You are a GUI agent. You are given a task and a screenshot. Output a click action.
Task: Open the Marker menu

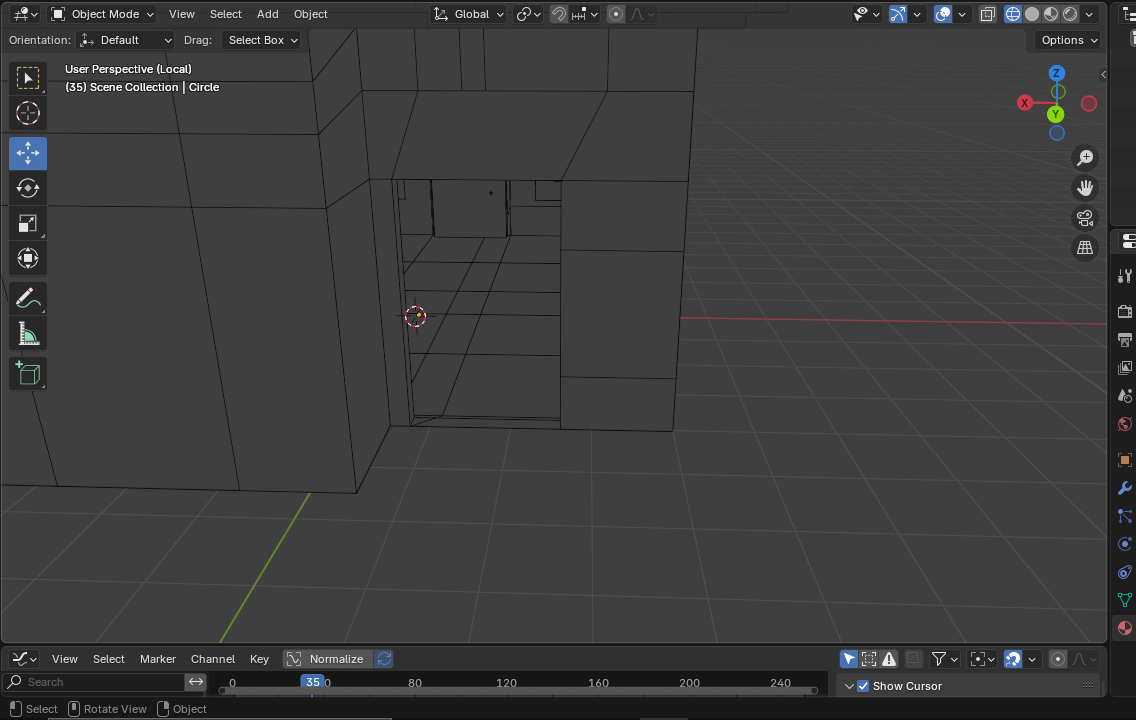coord(157,659)
